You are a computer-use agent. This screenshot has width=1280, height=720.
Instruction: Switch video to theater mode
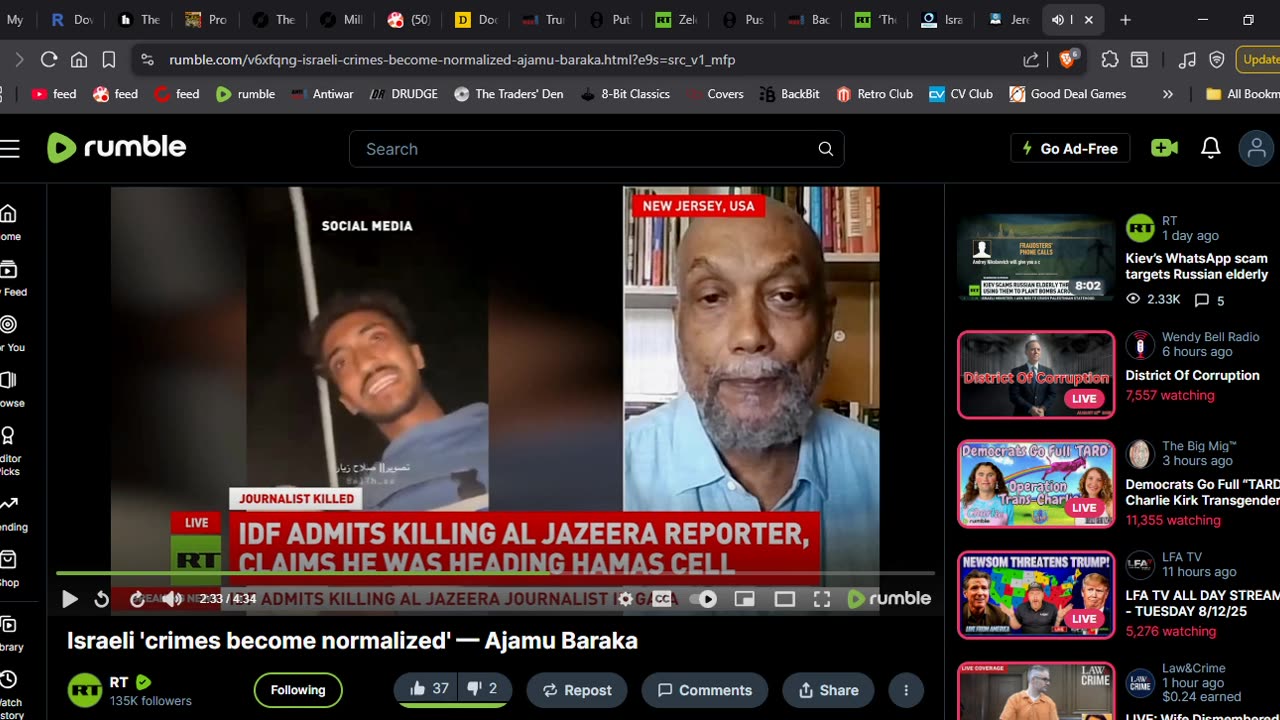[785, 599]
